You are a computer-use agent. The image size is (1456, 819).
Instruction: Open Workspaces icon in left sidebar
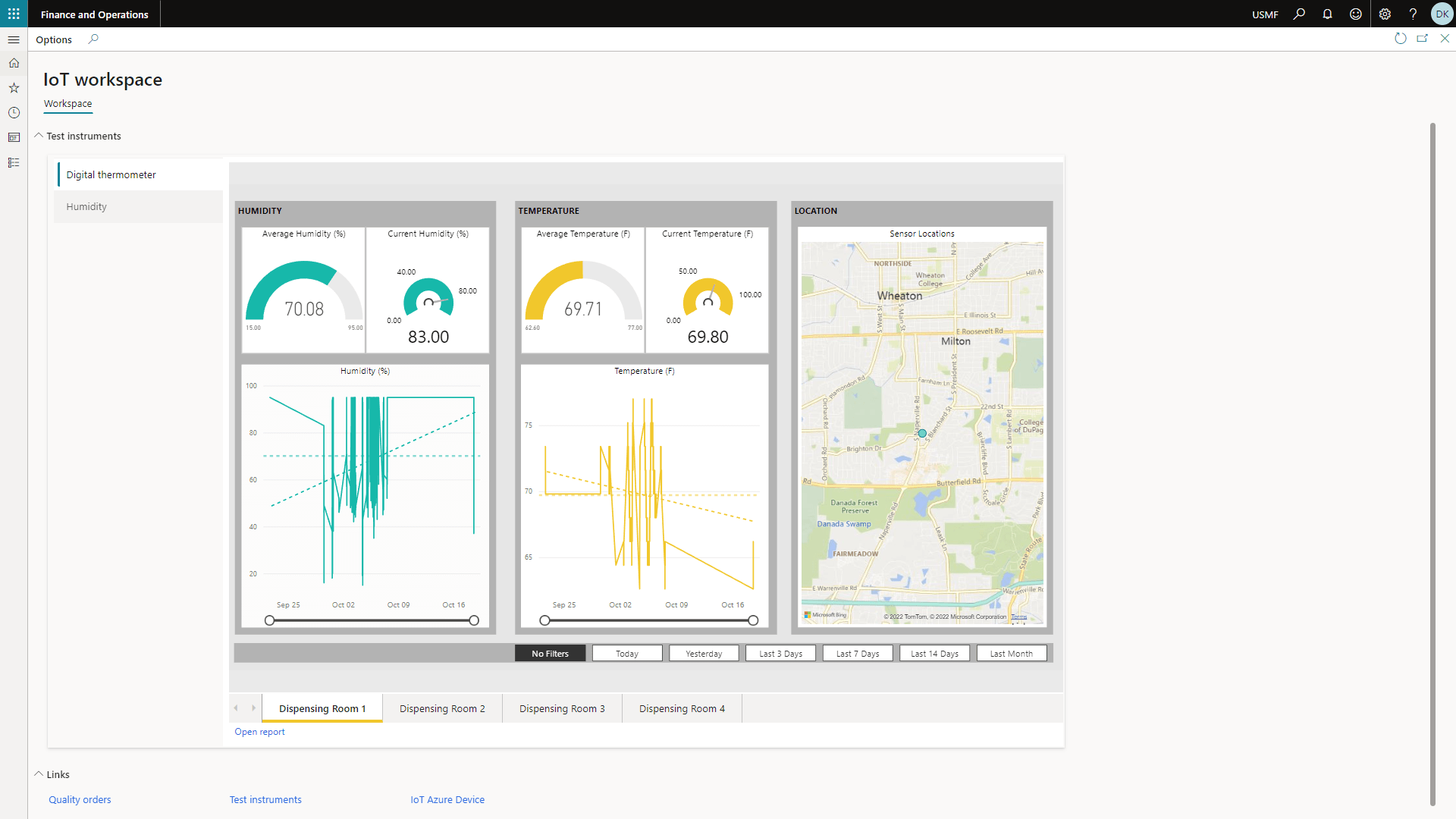click(14, 138)
